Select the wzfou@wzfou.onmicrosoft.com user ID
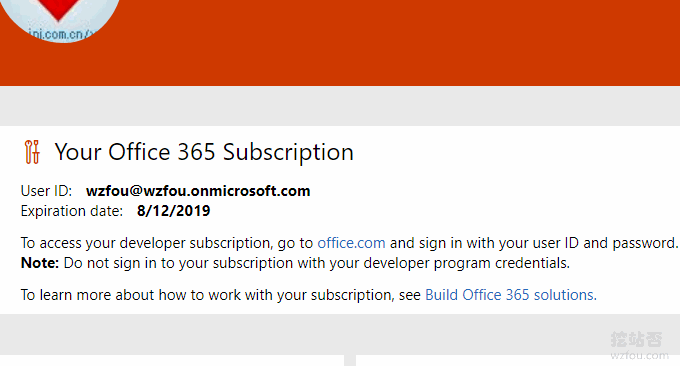This screenshot has width=680, height=366. point(198,191)
